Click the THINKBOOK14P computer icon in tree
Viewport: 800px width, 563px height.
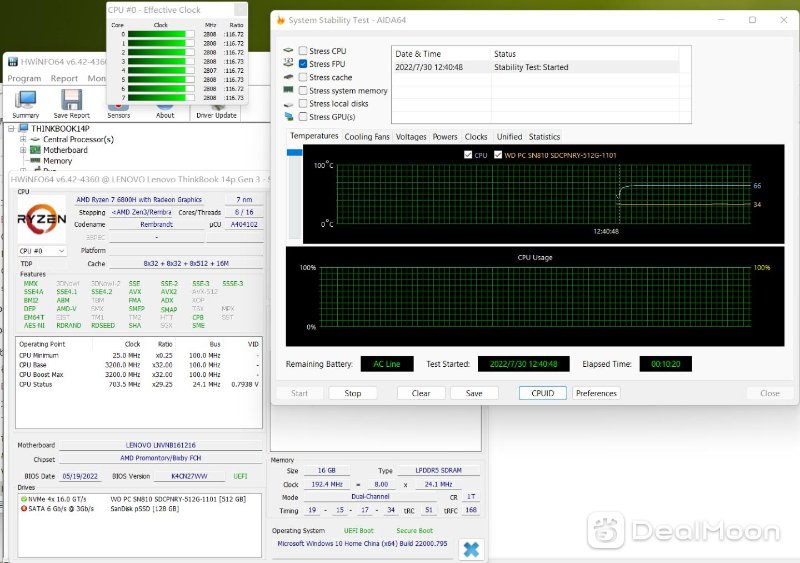[x=23, y=128]
